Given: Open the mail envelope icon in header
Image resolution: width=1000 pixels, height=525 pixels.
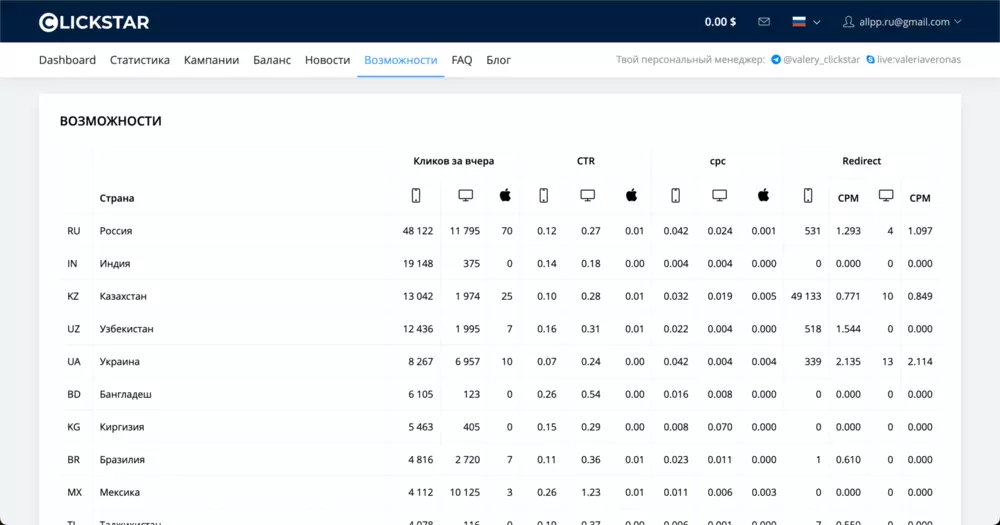Looking at the screenshot, I should (x=763, y=22).
